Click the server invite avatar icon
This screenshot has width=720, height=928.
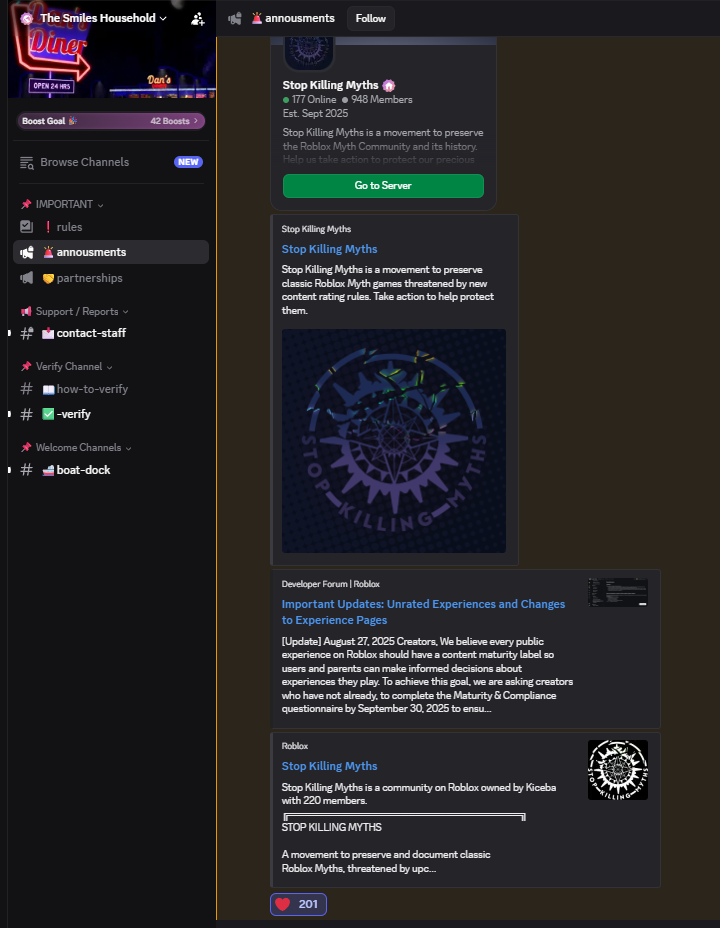309,52
